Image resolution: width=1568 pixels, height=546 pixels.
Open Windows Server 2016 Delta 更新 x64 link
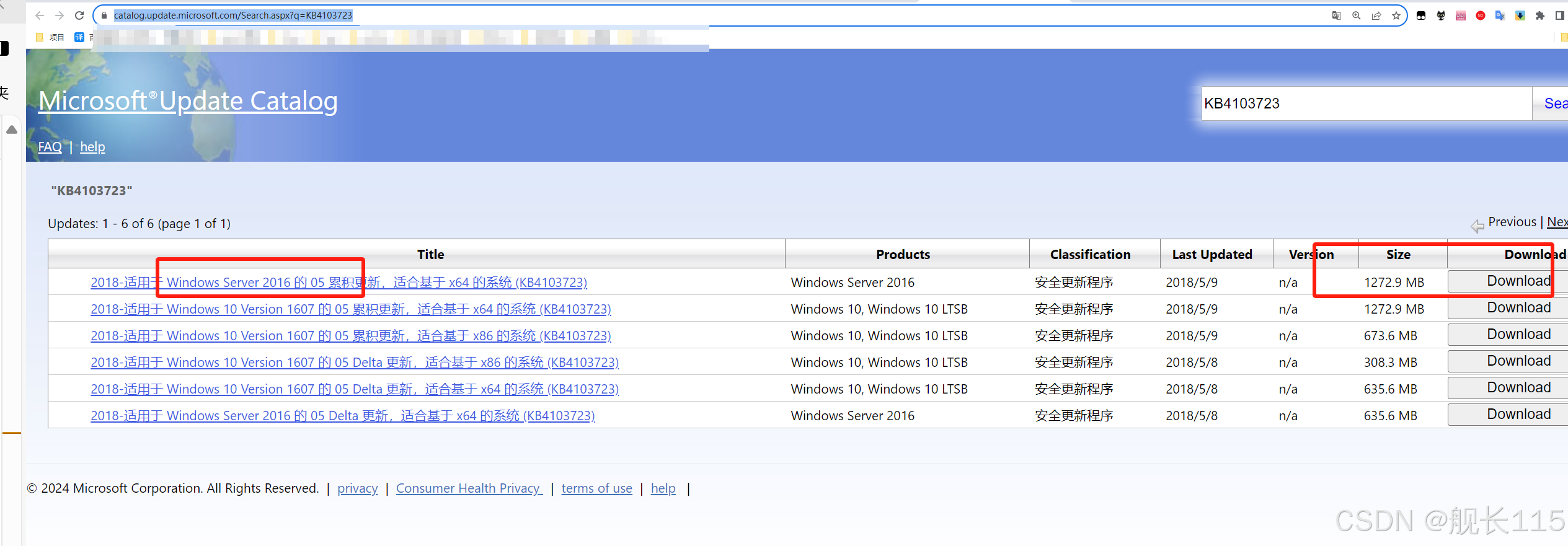343,416
